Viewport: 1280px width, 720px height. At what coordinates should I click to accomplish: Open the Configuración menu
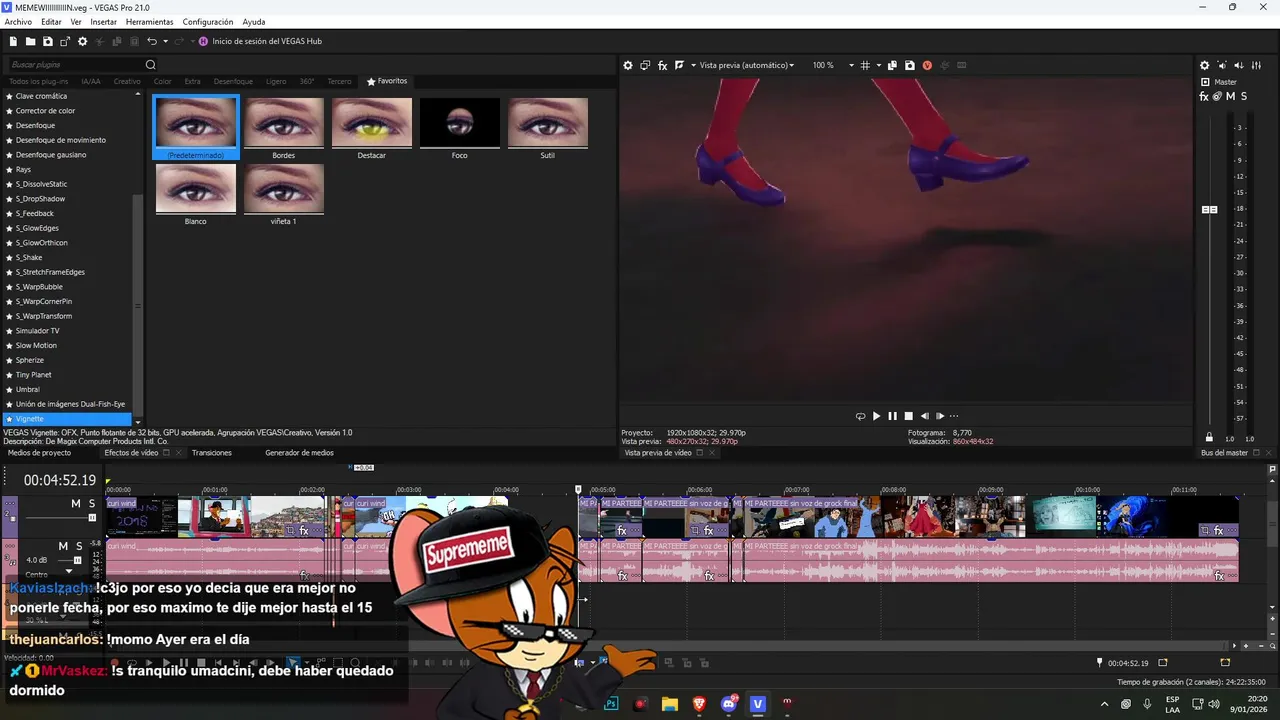pyautogui.click(x=208, y=22)
